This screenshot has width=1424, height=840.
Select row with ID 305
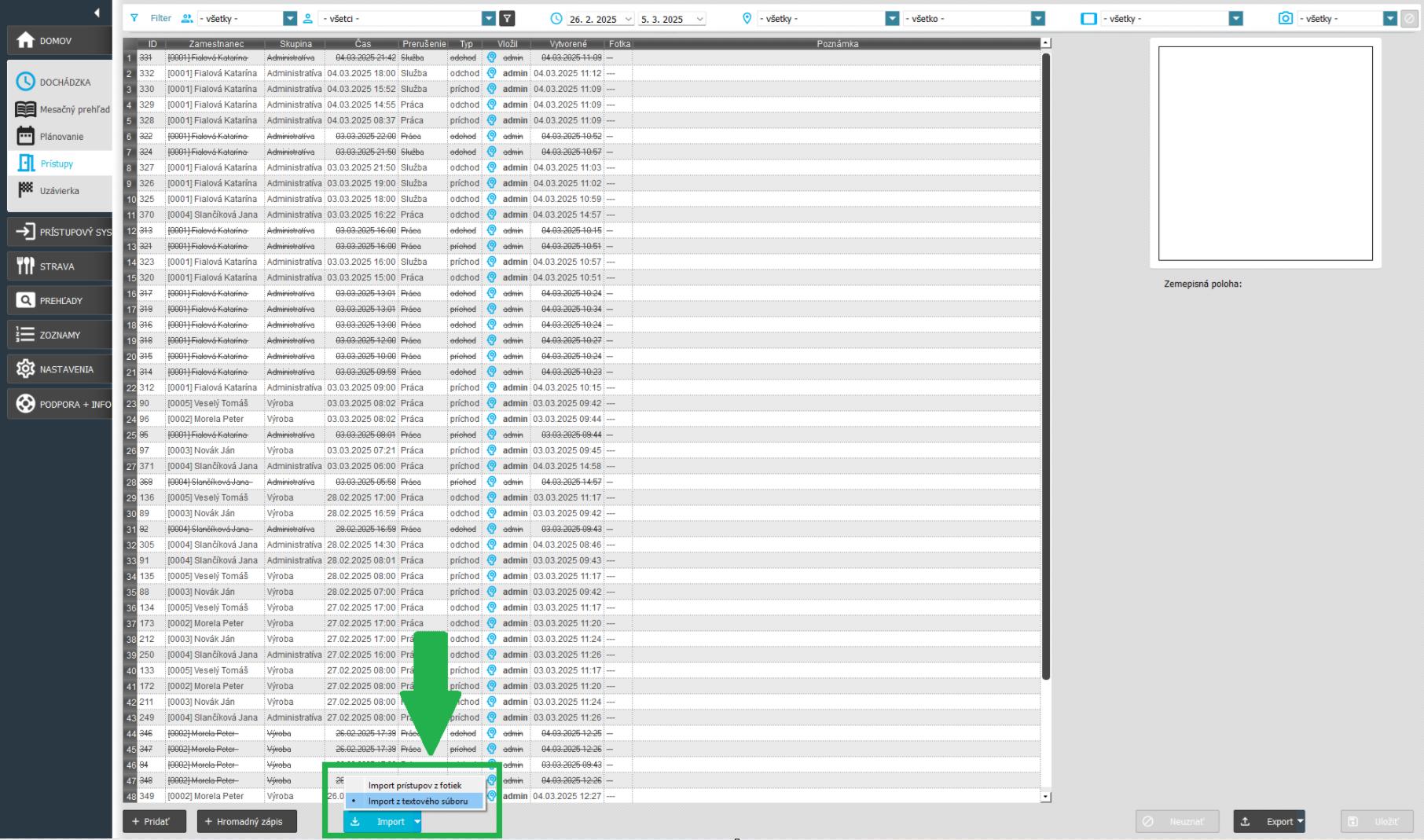tap(582, 545)
